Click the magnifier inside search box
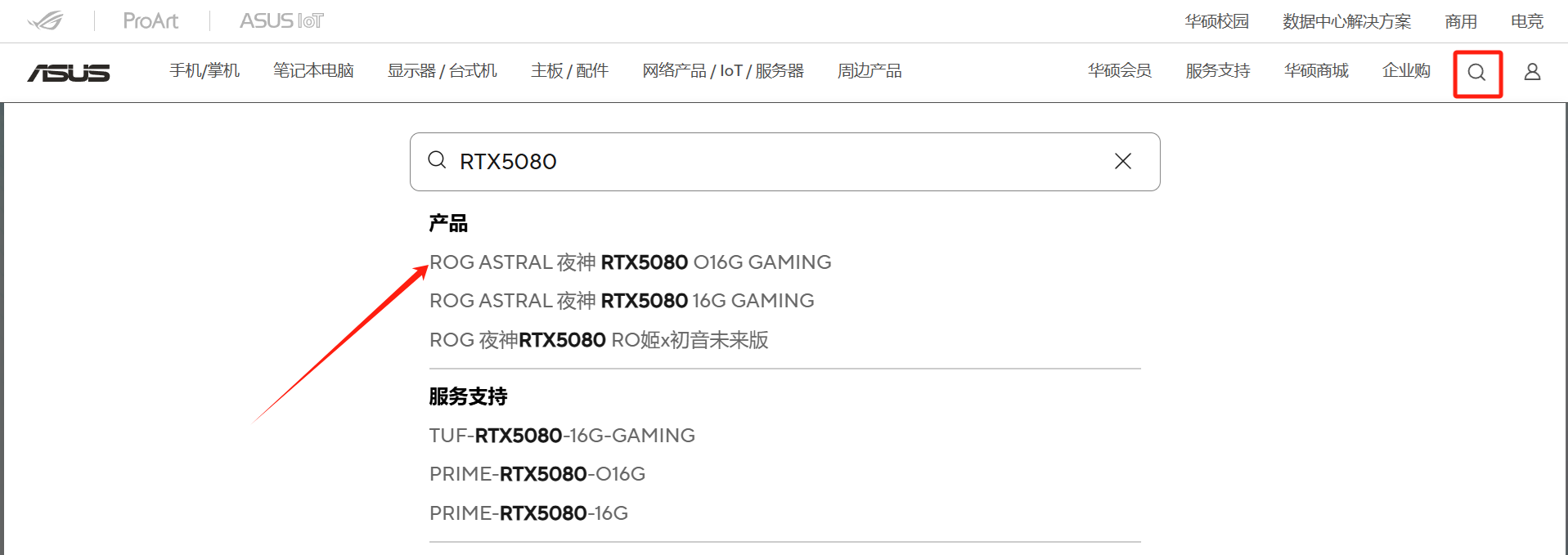Image resolution: width=1568 pixels, height=555 pixels. coord(438,160)
